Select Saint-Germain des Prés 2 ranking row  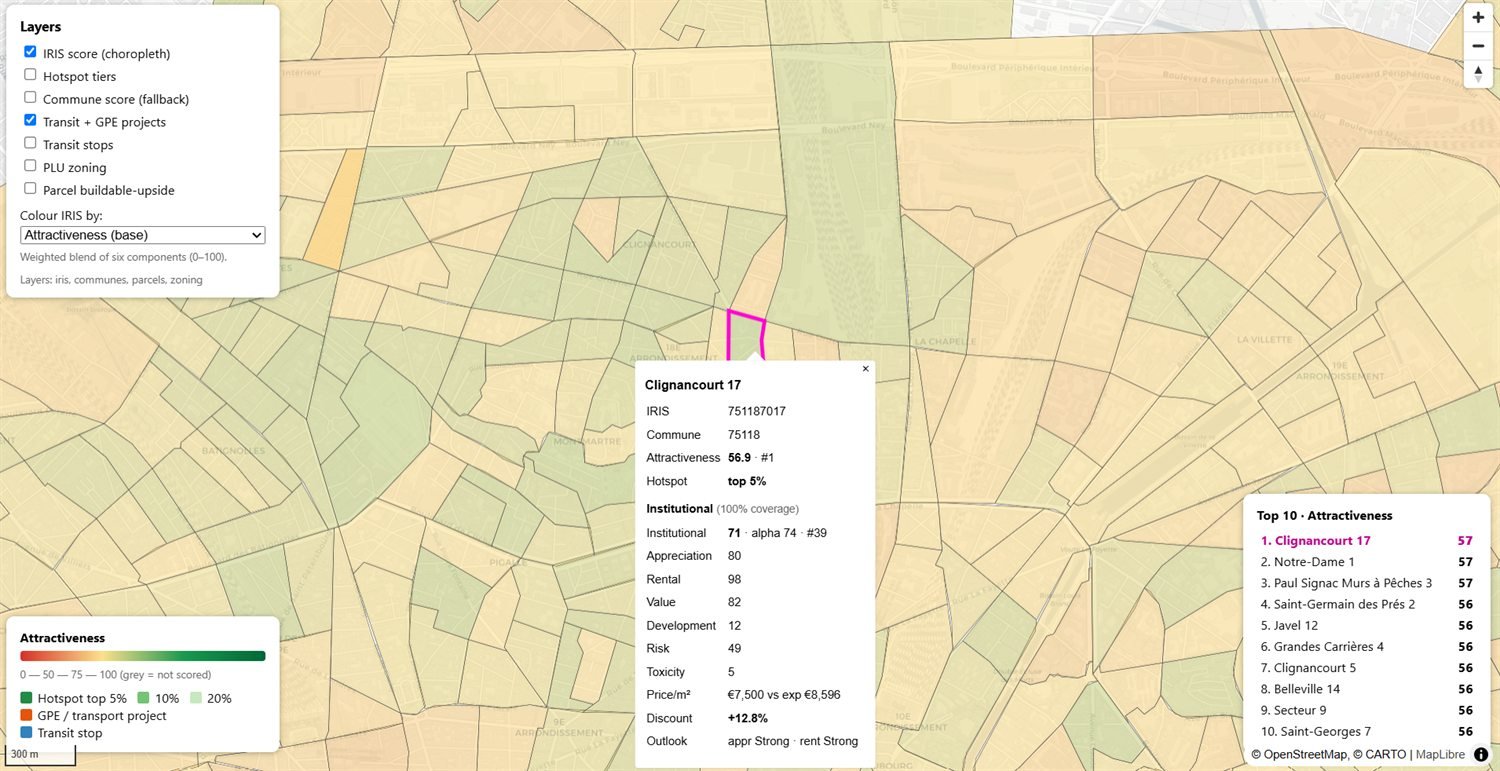point(1365,604)
